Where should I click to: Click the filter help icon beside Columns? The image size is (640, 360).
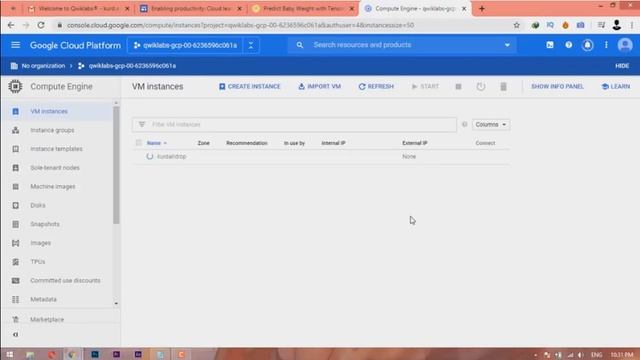tap(464, 124)
